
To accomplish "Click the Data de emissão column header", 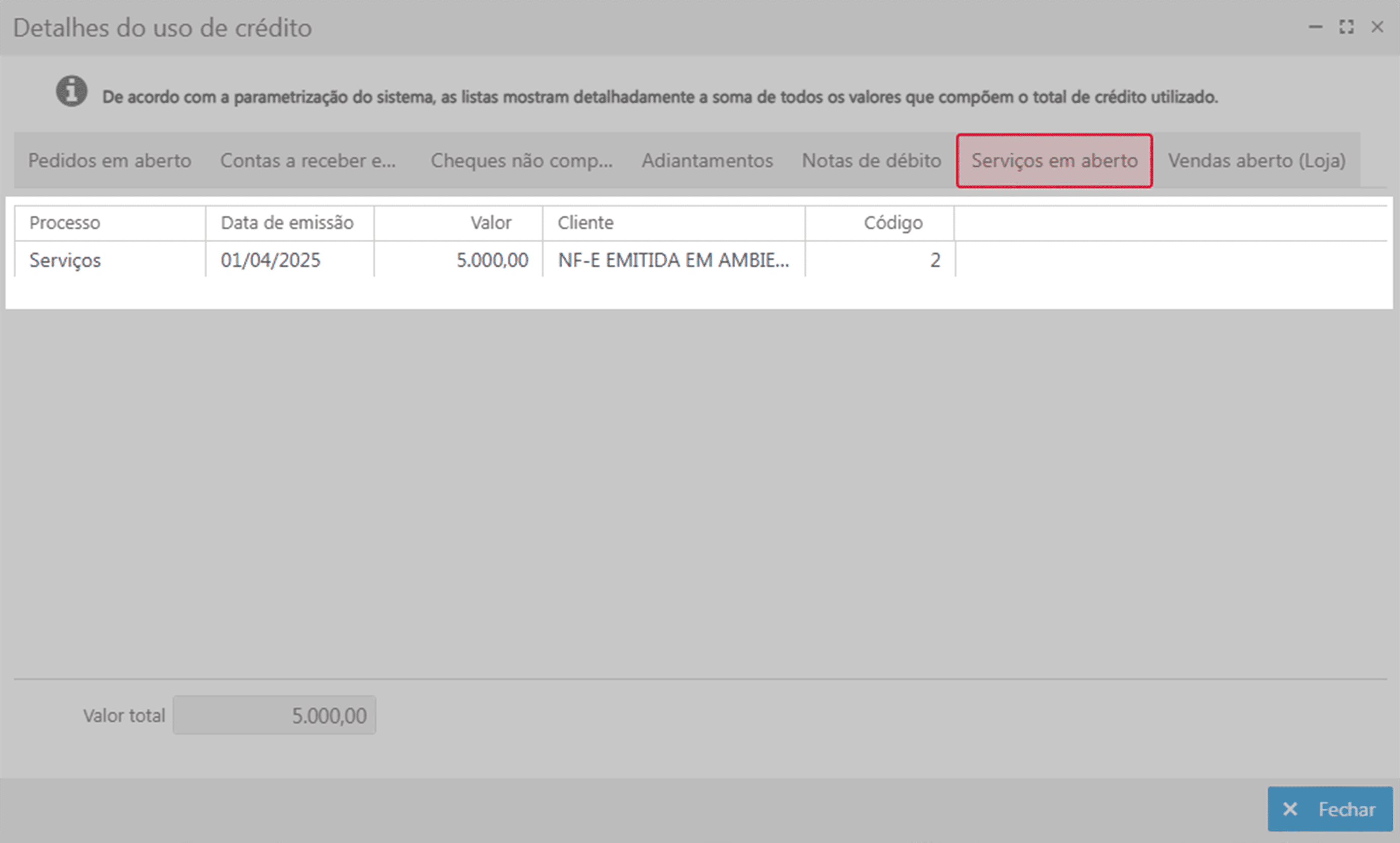I will (287, 223).
